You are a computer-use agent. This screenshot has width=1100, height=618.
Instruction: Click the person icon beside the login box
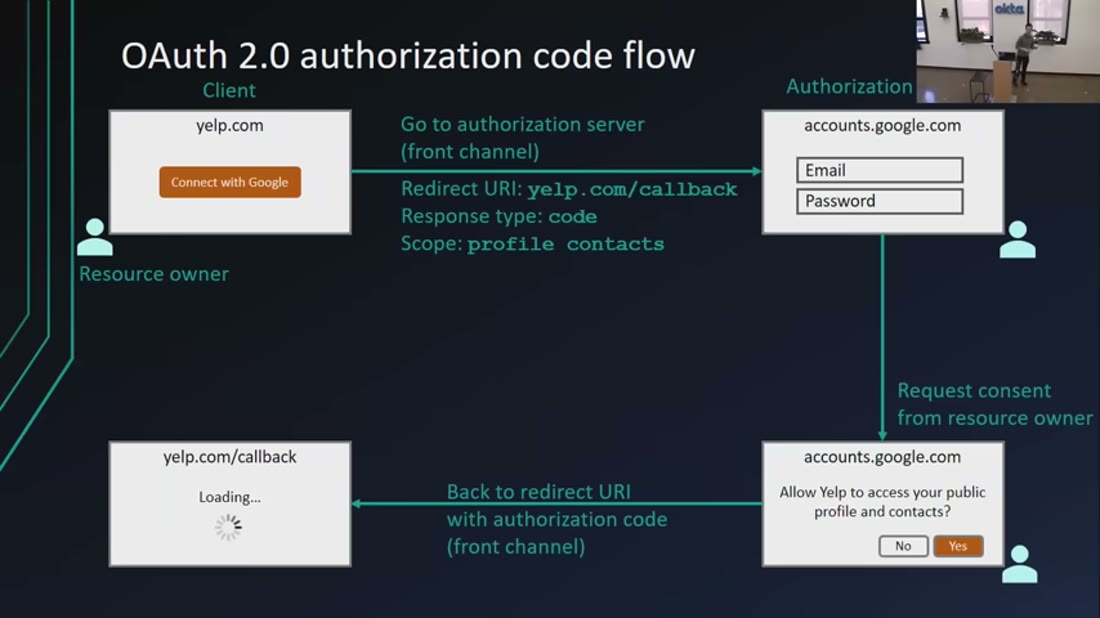click(x=1017, y=240)
